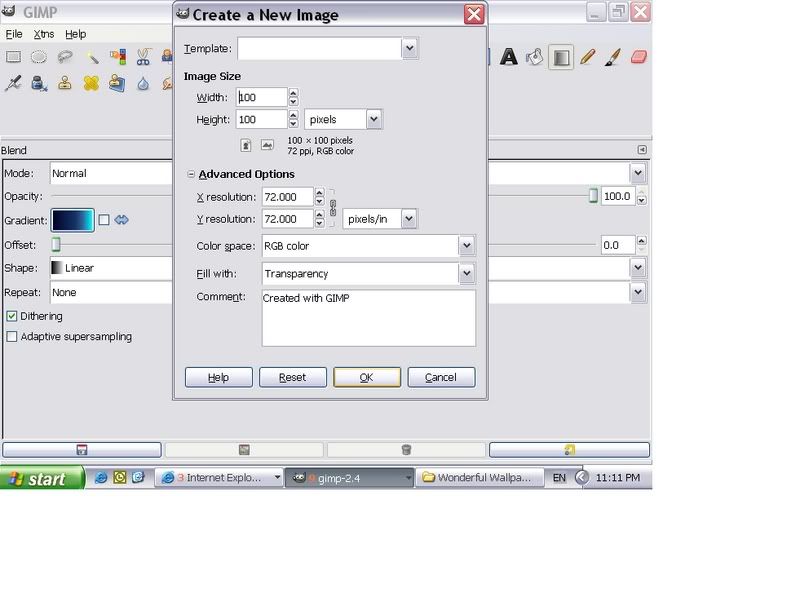Open the Help menu in GIMP
Screen dimensions: 800x593
coord(76,34)
